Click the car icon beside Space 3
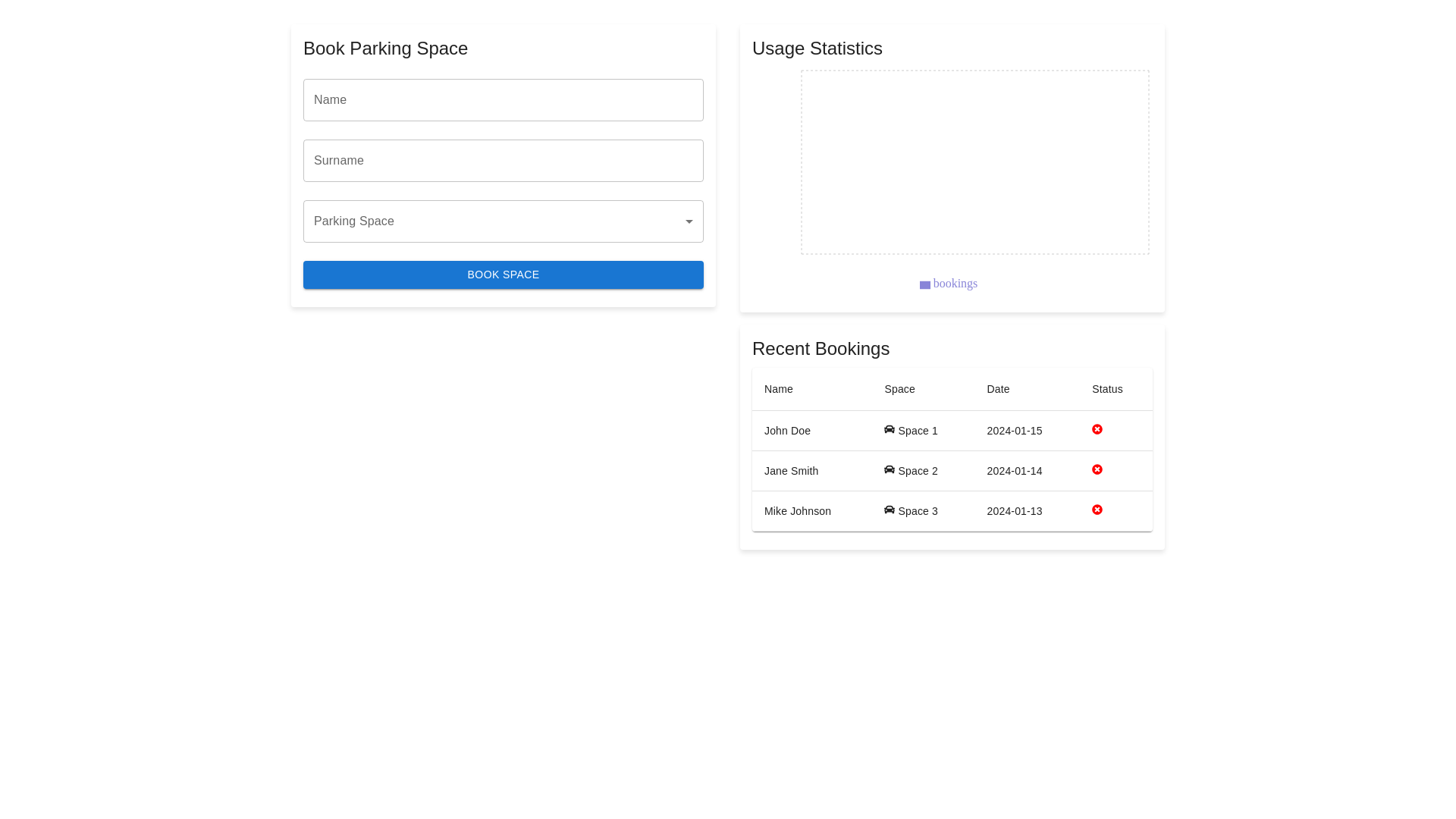This screenshot has width=1456, height=819. tap(889, 510)
